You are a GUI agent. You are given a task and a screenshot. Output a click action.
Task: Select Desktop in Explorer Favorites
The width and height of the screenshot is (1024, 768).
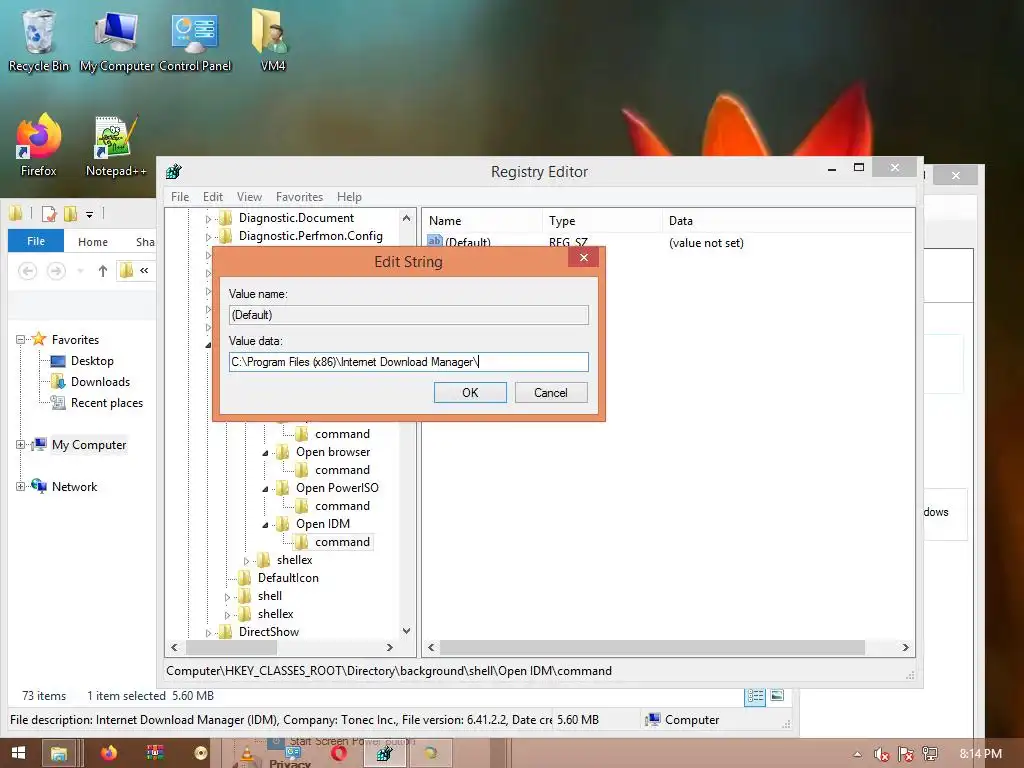click(x=92, y=361)
